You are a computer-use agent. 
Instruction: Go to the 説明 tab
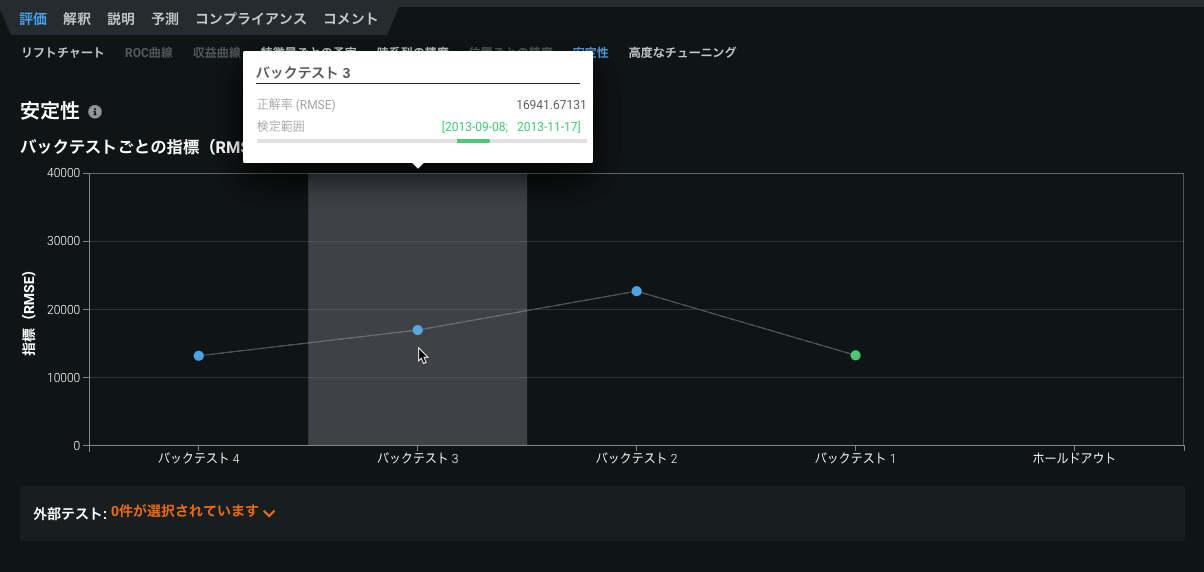pos(121,19)
